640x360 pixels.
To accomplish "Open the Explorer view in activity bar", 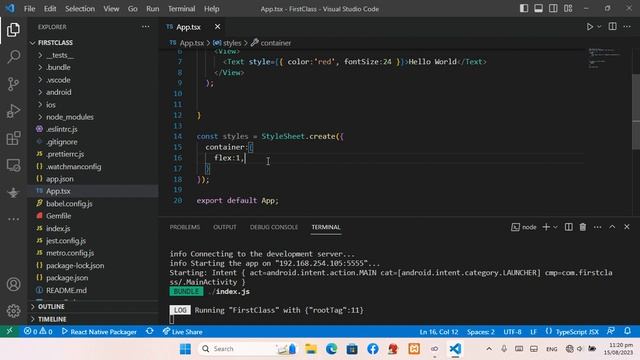I will point(13,30).
